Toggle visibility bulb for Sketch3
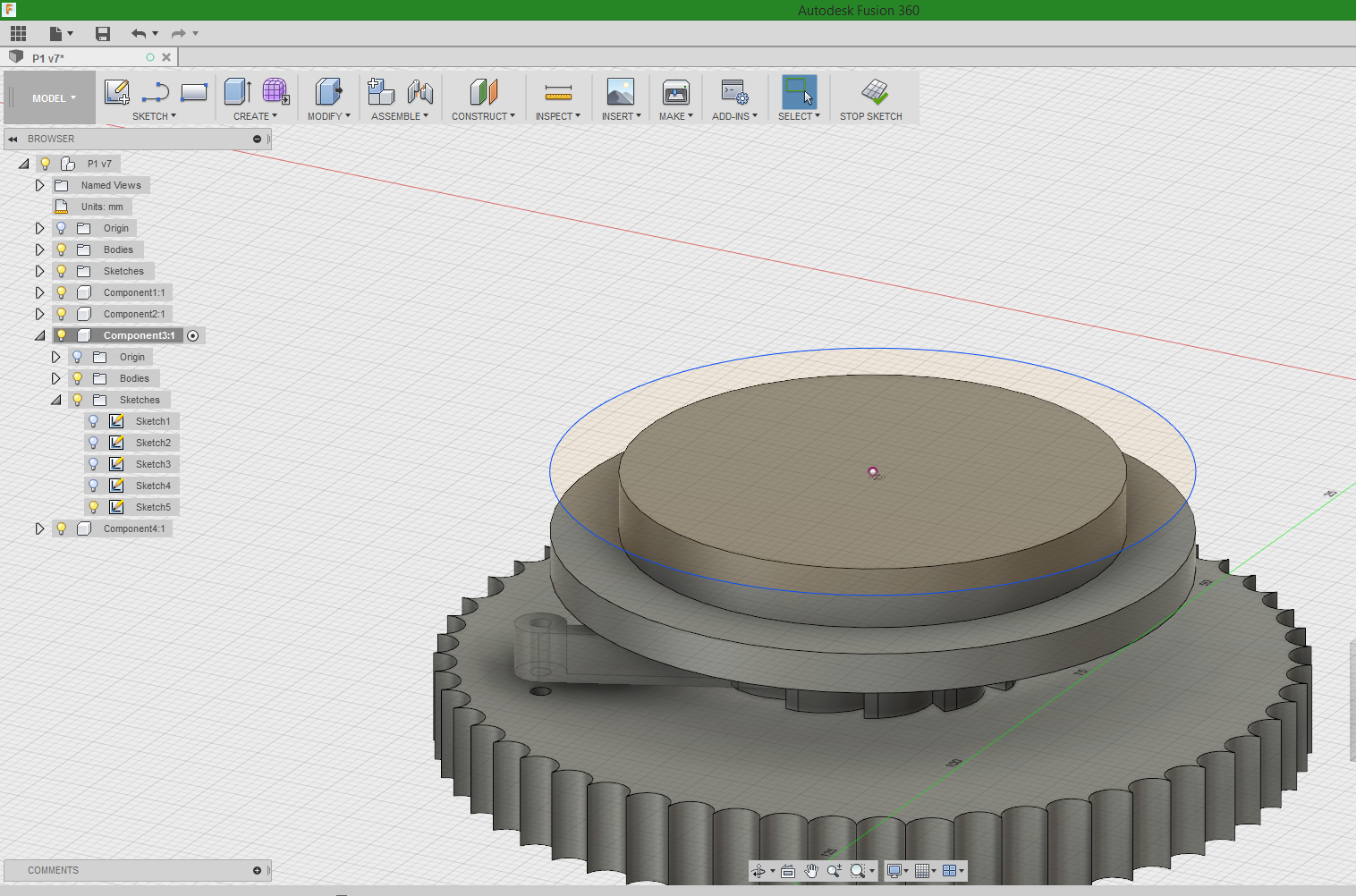 93,464
